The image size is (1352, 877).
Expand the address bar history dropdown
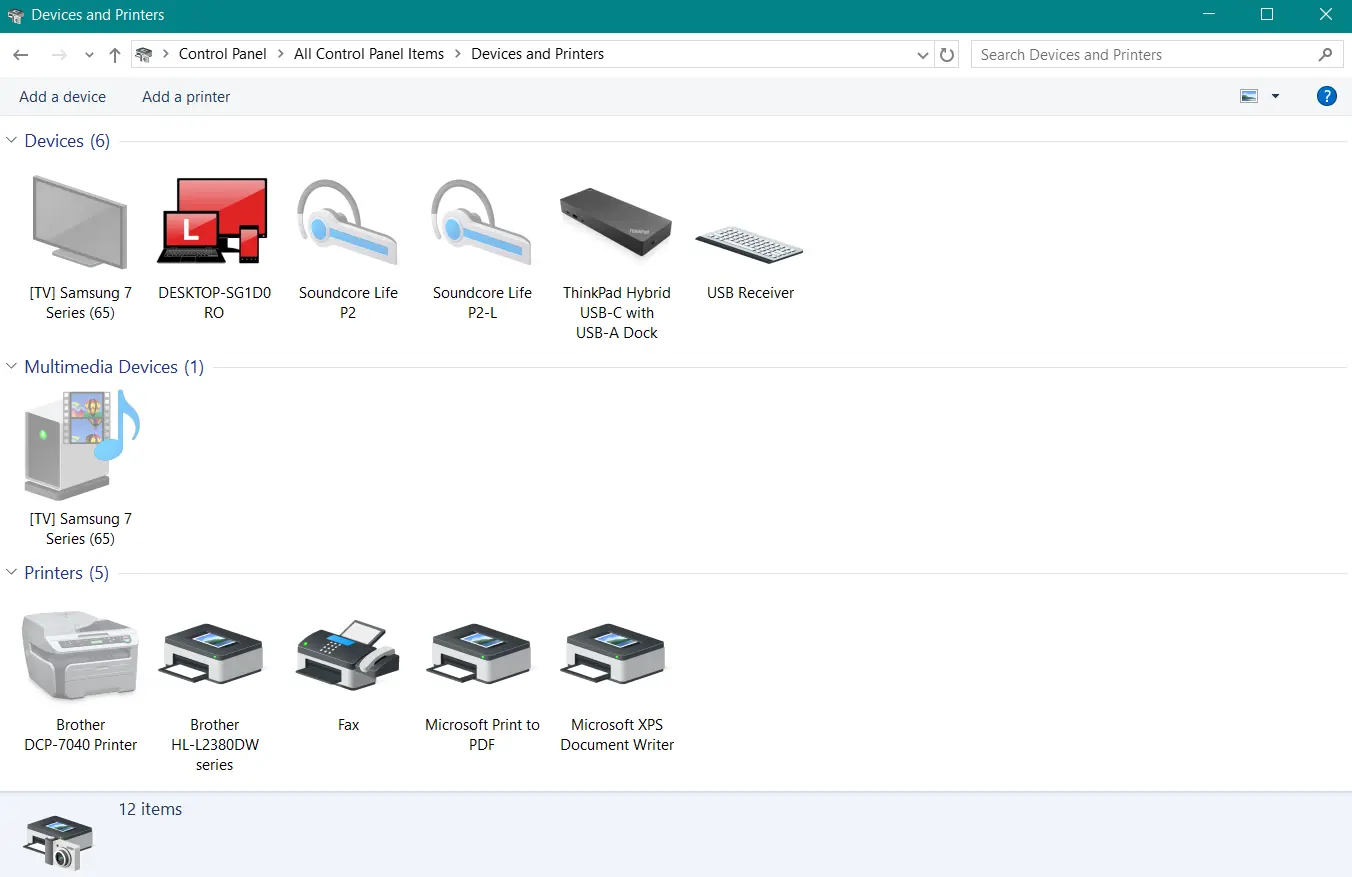pyautogui.click(x=922, y=55)
